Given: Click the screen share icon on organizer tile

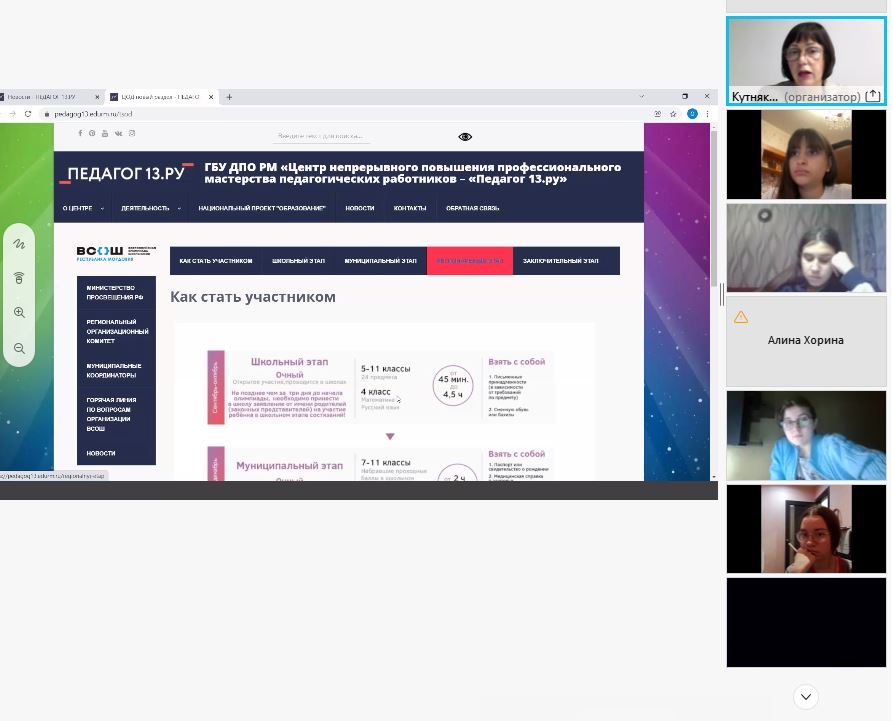Looking at the screenshot, I should click(873, 96).
